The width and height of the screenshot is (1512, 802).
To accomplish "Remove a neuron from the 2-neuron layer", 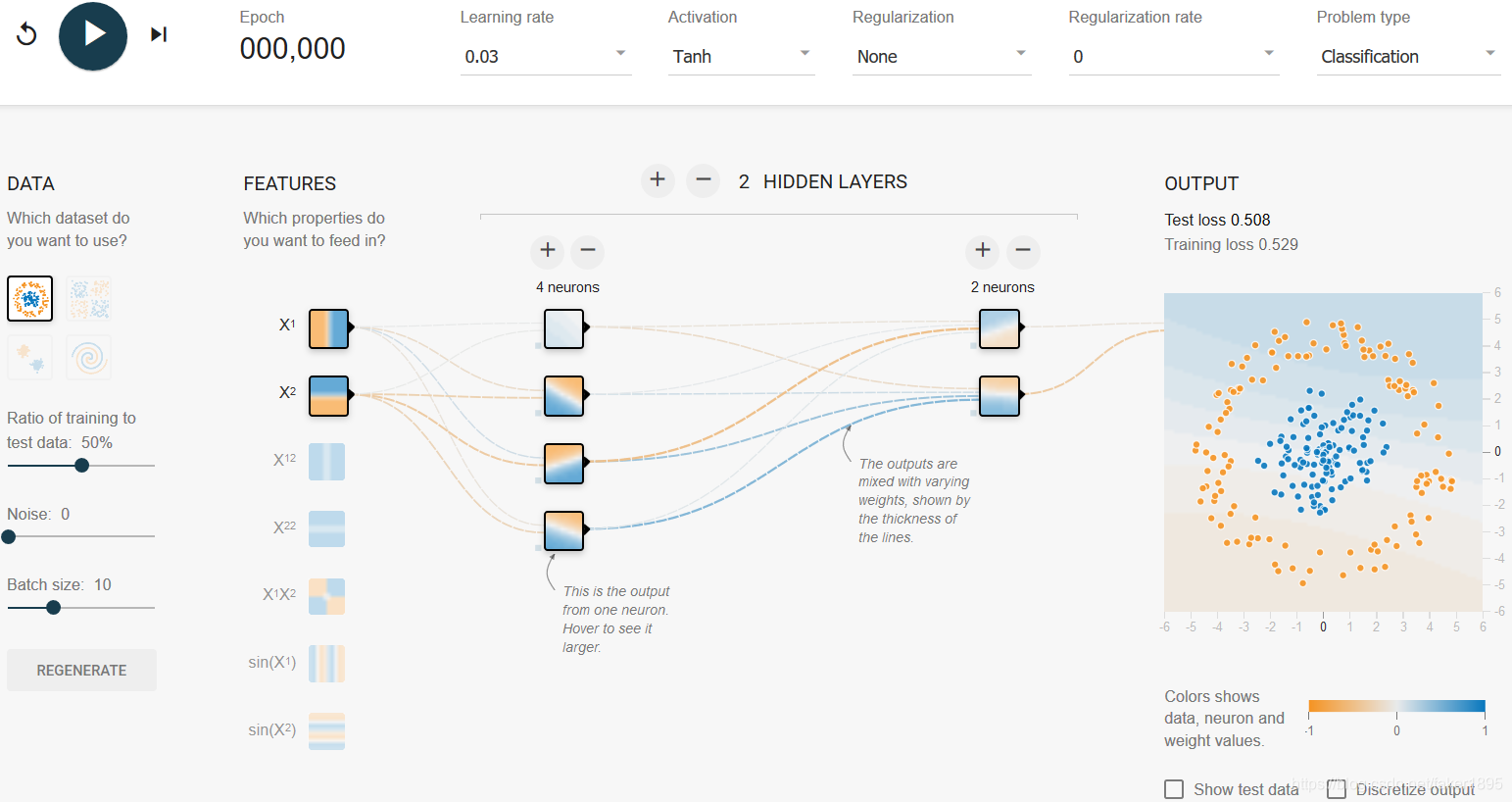I will click(x=1023, y=251).
